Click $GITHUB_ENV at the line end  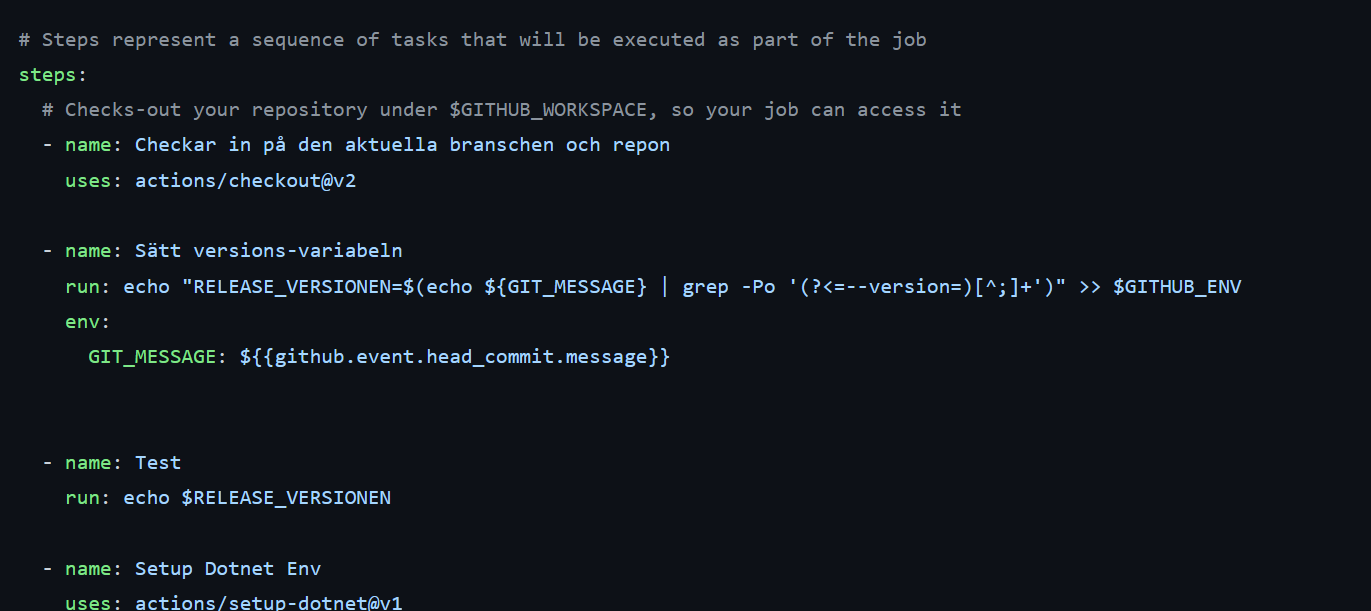pyautogui.click(x=1177, y=287)
